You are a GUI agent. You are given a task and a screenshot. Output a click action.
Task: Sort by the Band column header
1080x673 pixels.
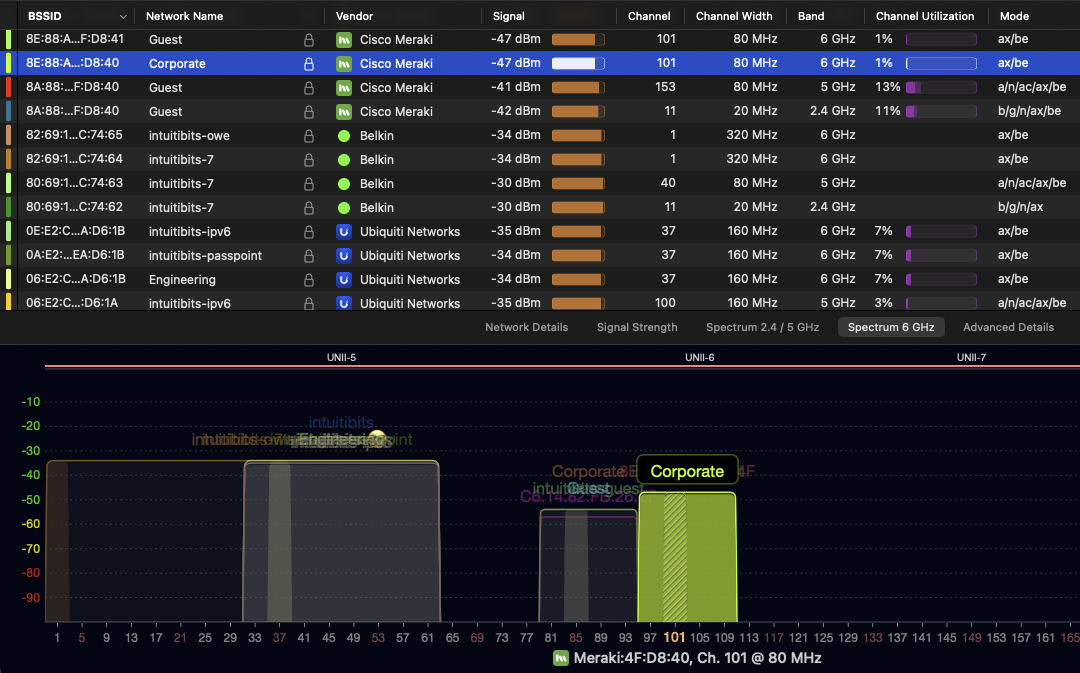tap(811, 16)
